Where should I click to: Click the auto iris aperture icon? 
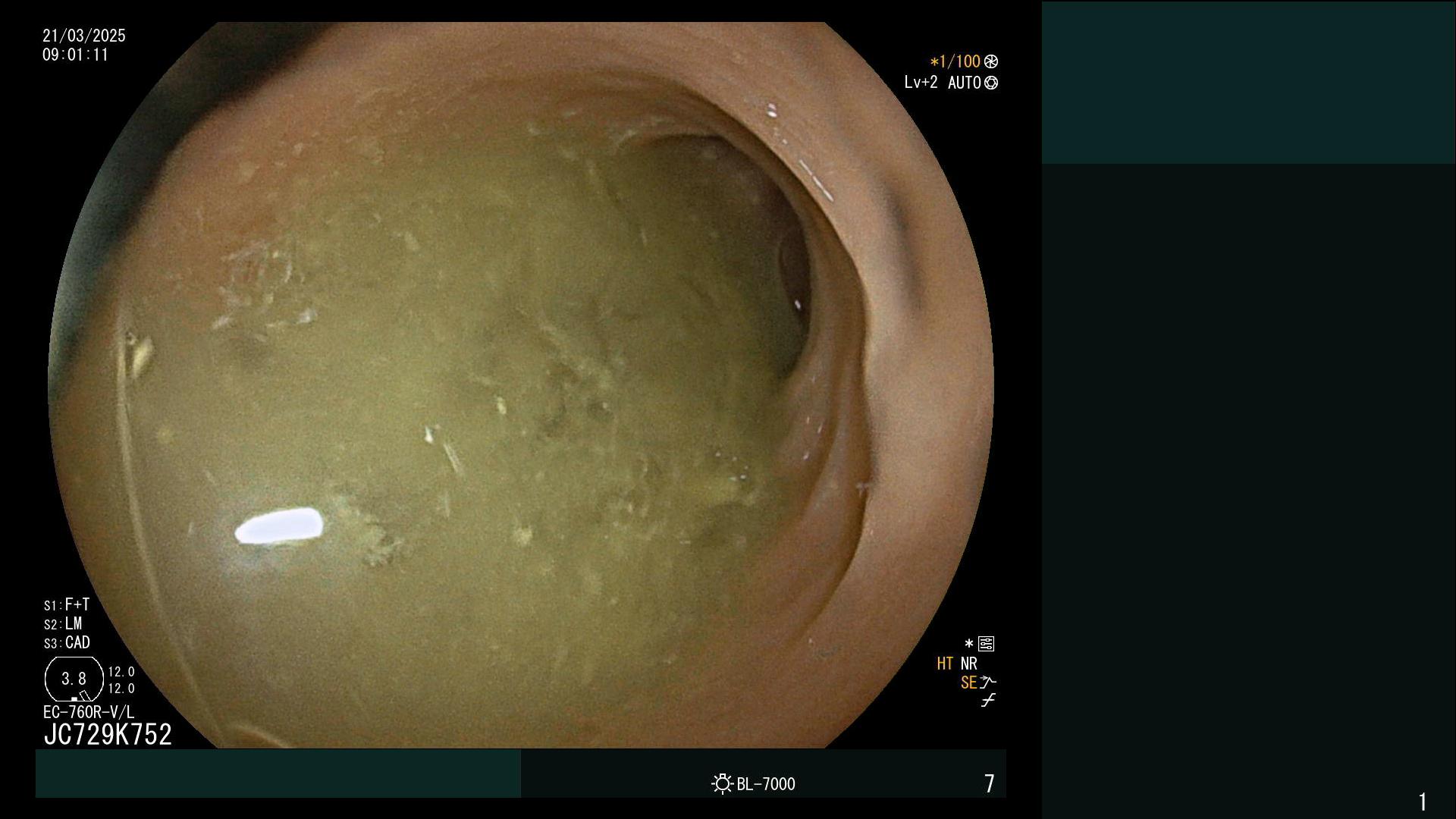(x=991, y=83)
